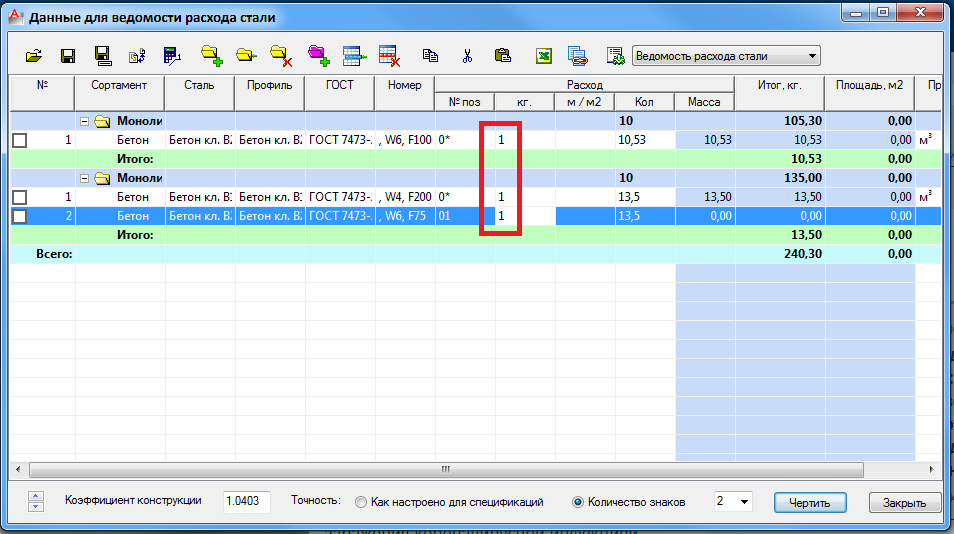
Task: Click the scissors cut icon
Action: point(466,56)
